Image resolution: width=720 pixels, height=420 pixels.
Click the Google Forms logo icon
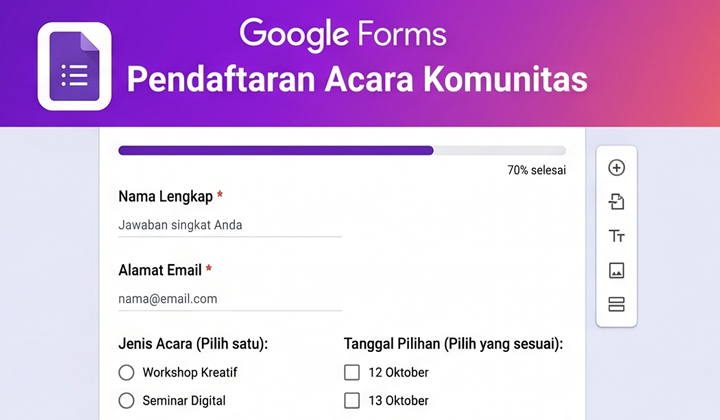point(74,66)
